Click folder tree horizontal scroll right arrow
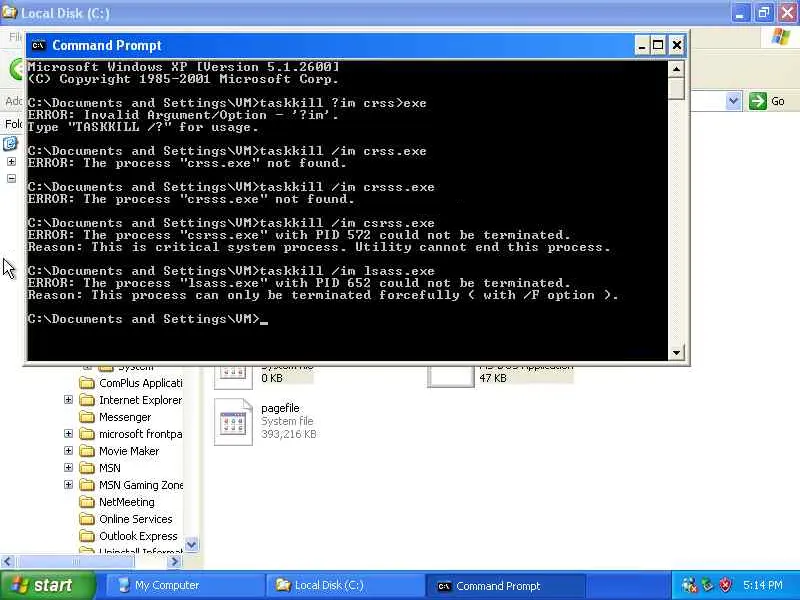 [174, 562]
